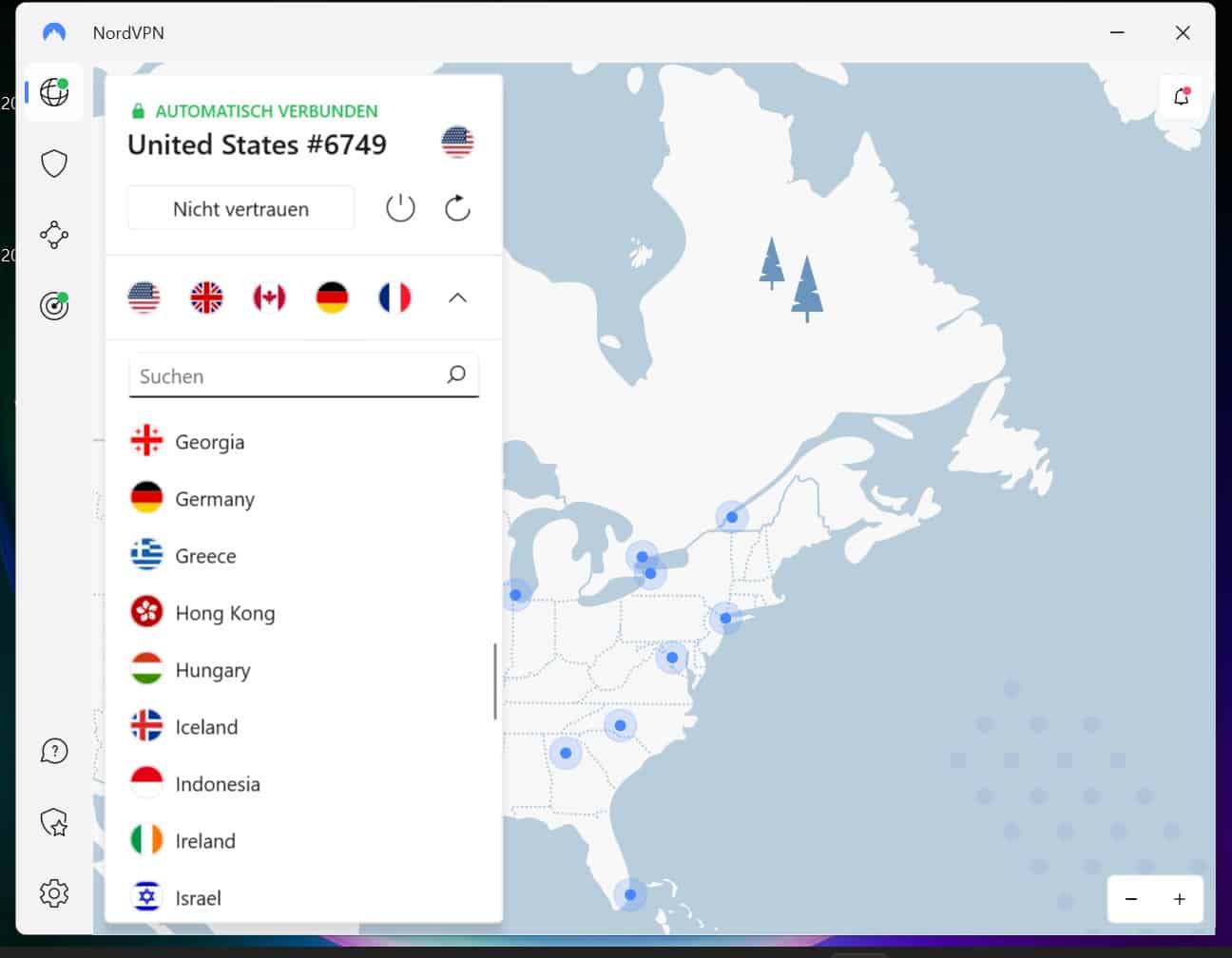Open the settings gear icon
The height and width of the screenshot is (958, 1232).
[x=54, y=893]
